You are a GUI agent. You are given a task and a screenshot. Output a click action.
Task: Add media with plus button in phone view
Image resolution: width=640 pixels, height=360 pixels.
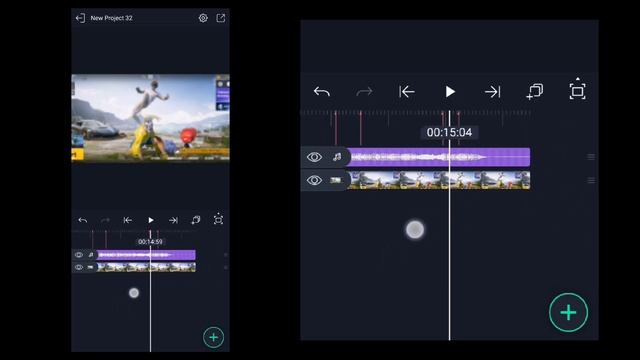pyautogui.click(x=213, y=338)
